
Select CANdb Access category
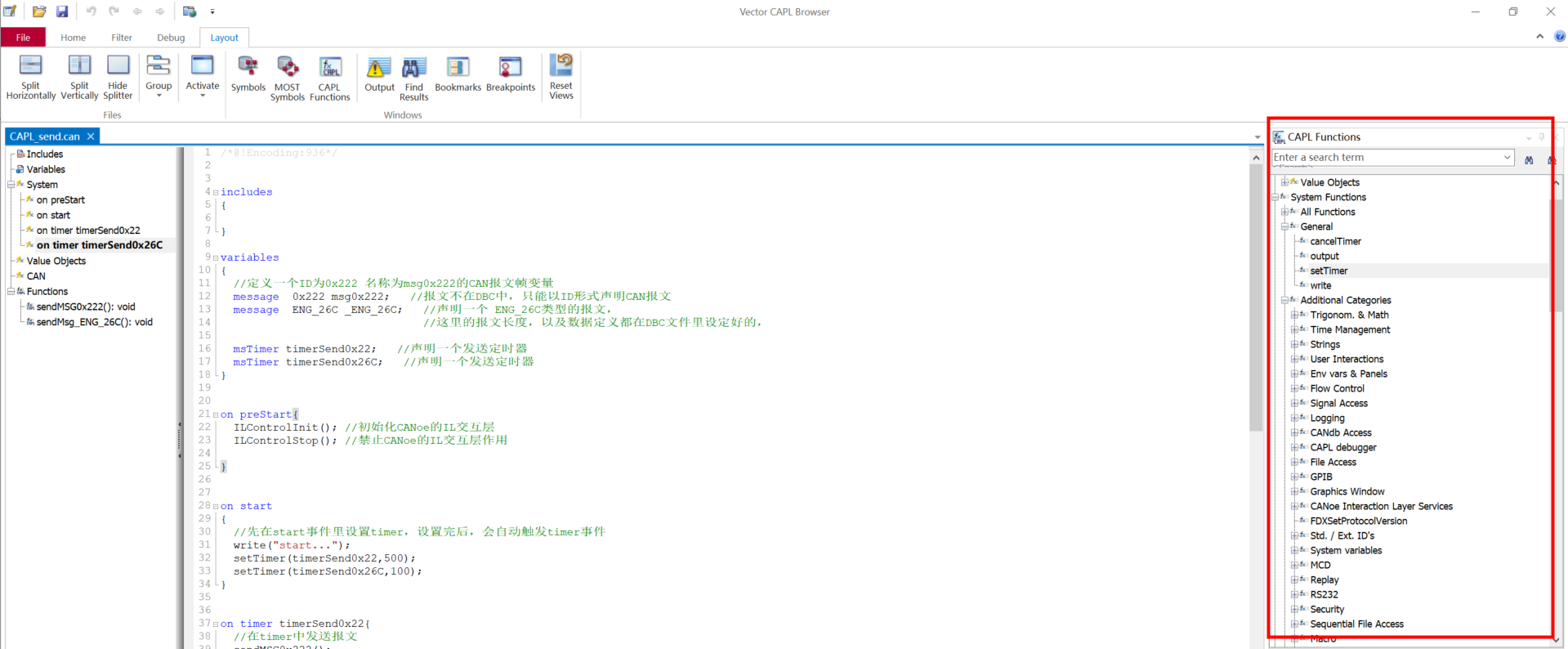(1341, 432)
